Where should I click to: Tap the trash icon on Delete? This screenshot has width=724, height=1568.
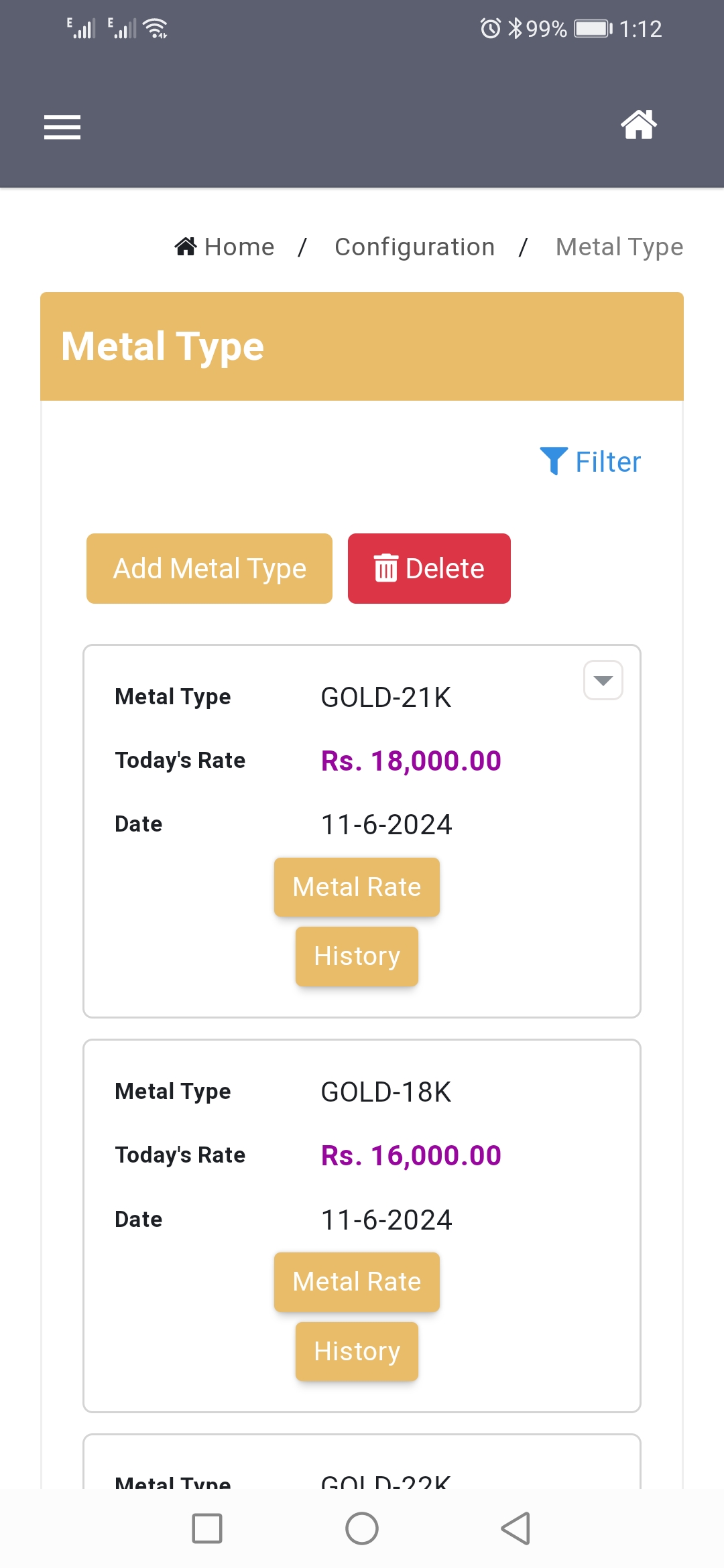click(x=385, y=568)
